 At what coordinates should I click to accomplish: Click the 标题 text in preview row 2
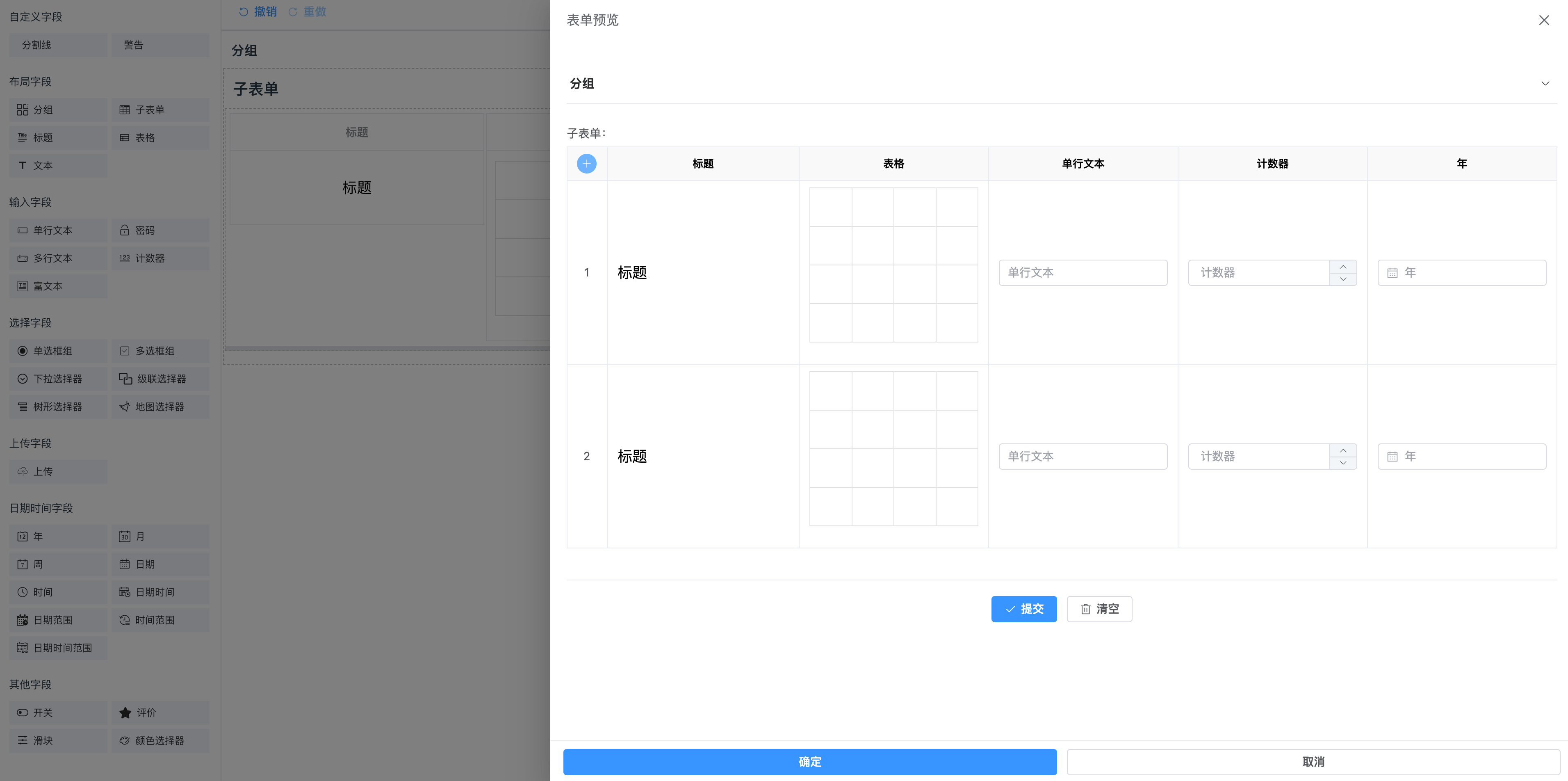632,457
